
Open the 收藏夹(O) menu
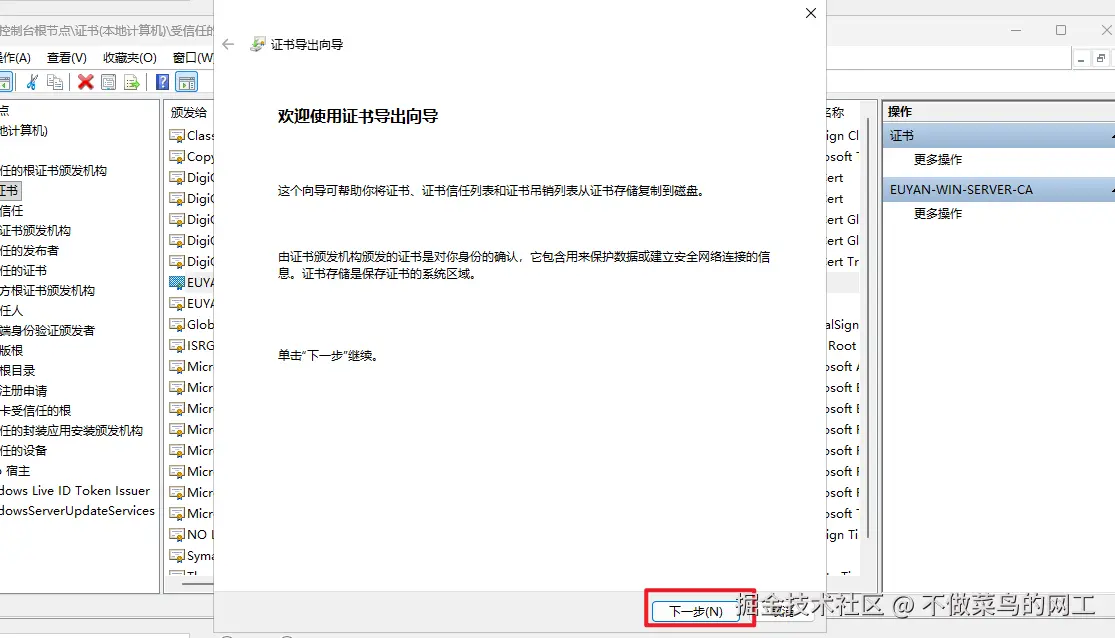(x=129, y=58)
